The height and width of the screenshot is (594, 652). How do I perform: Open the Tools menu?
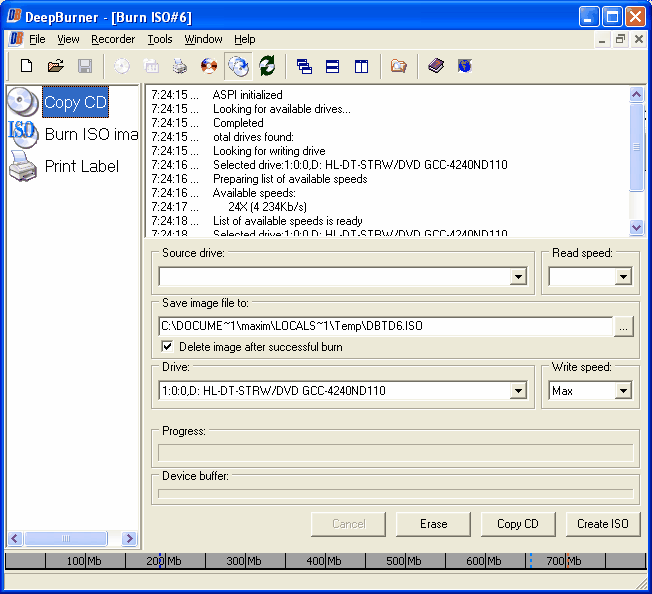(x=160, y=39)
